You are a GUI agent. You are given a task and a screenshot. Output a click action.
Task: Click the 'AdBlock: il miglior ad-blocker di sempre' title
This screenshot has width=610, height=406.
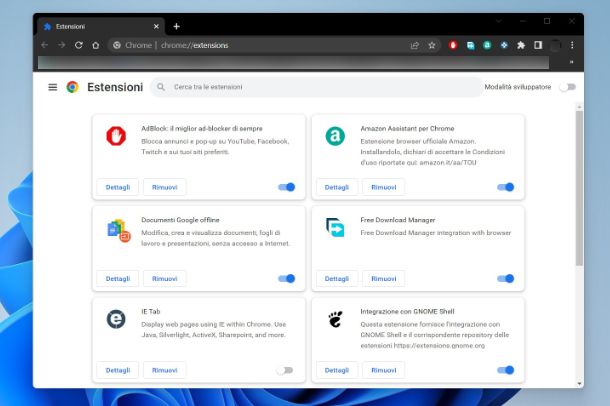click(x=202, y=128)
